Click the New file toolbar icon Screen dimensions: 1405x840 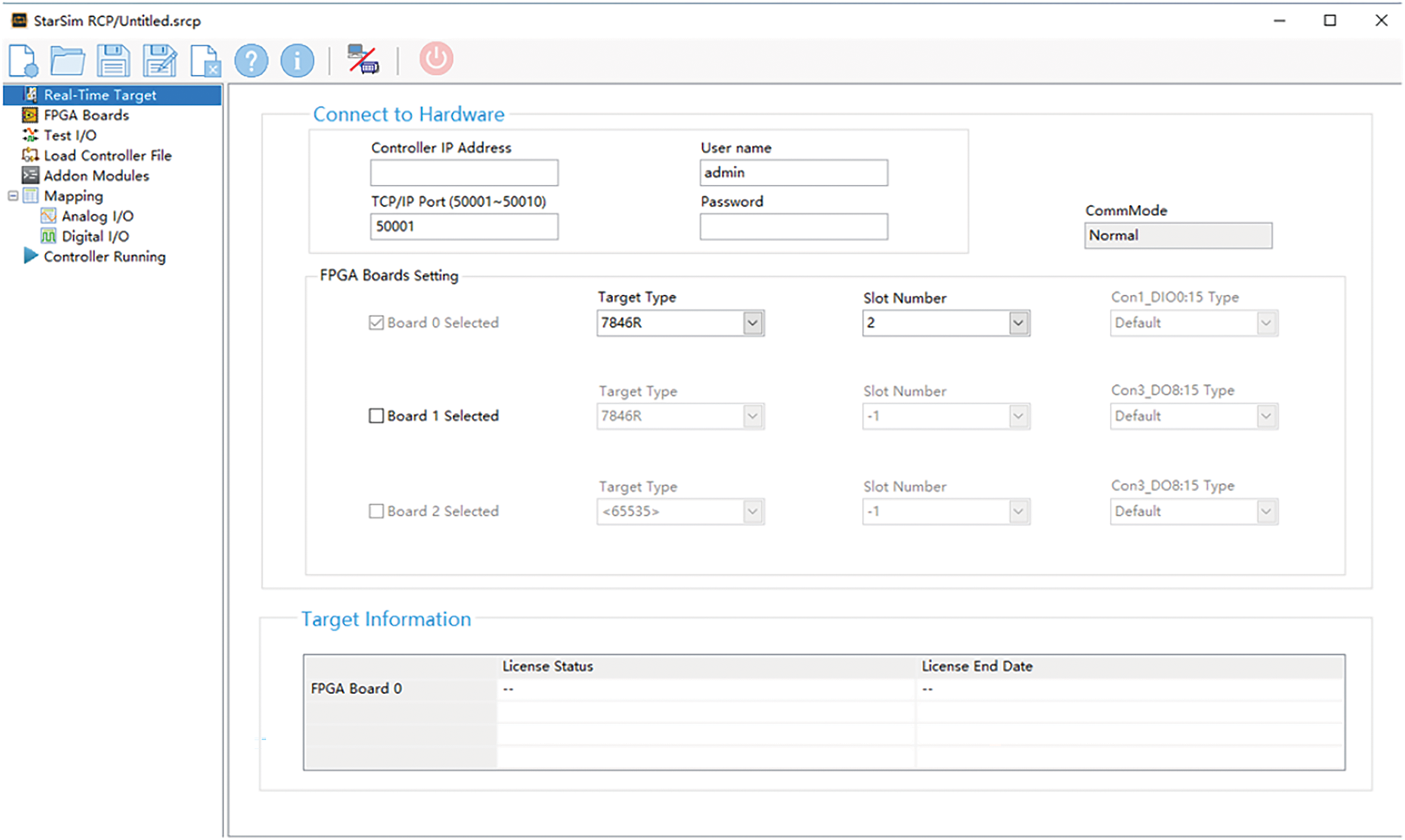point(23,60)
